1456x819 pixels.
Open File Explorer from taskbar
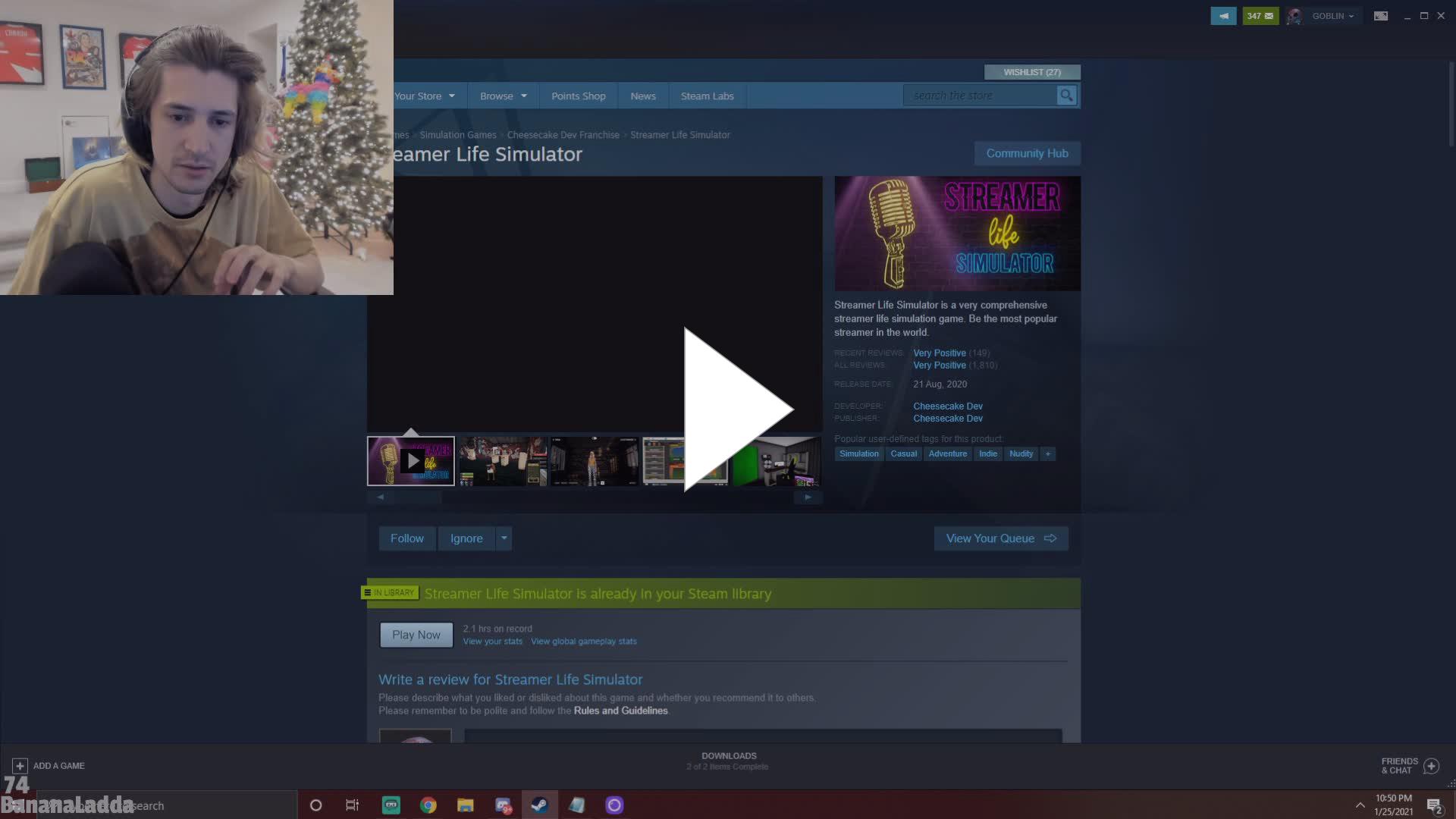tap(466, 805)
